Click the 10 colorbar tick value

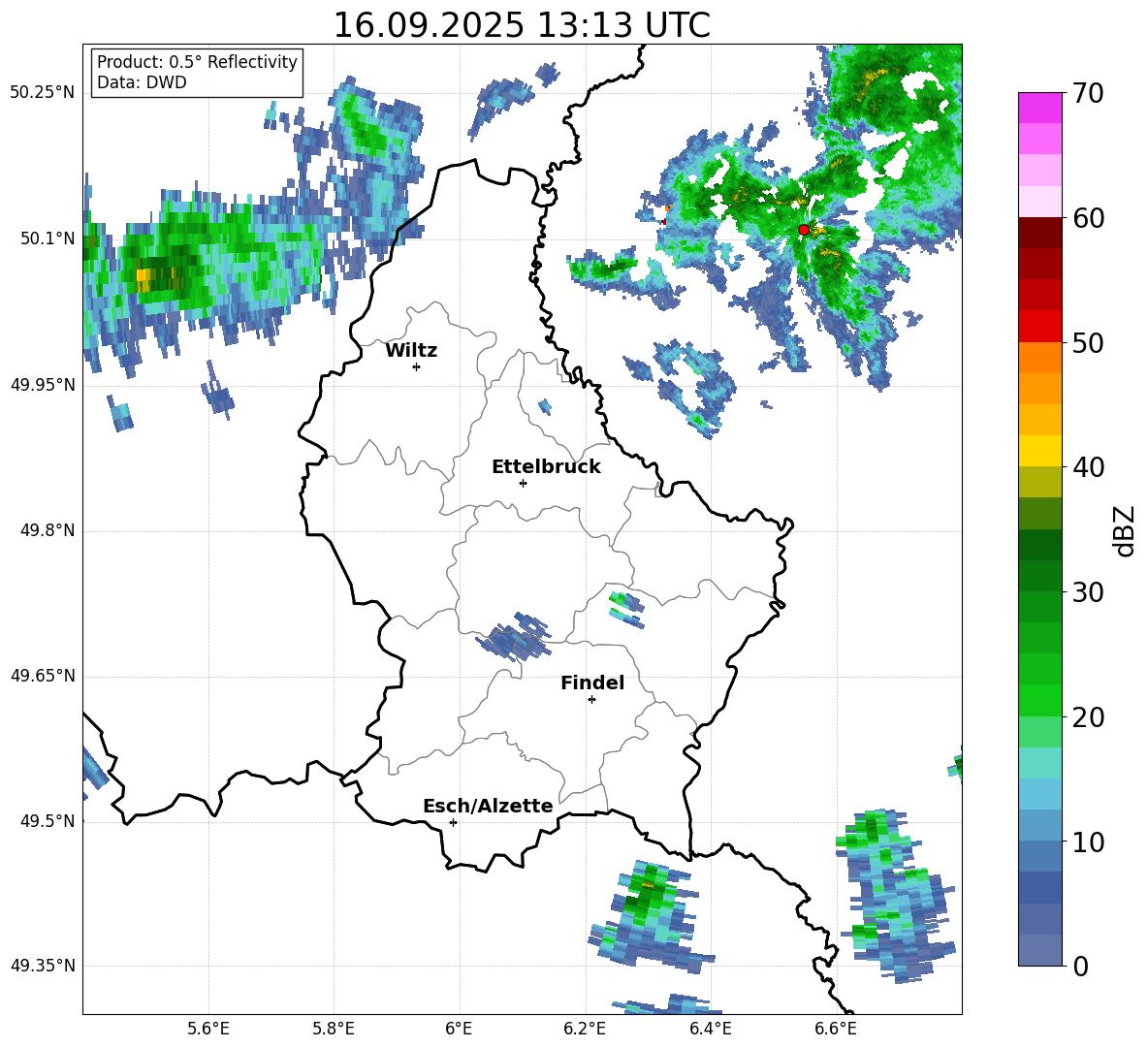click(x=1087, y=842)
